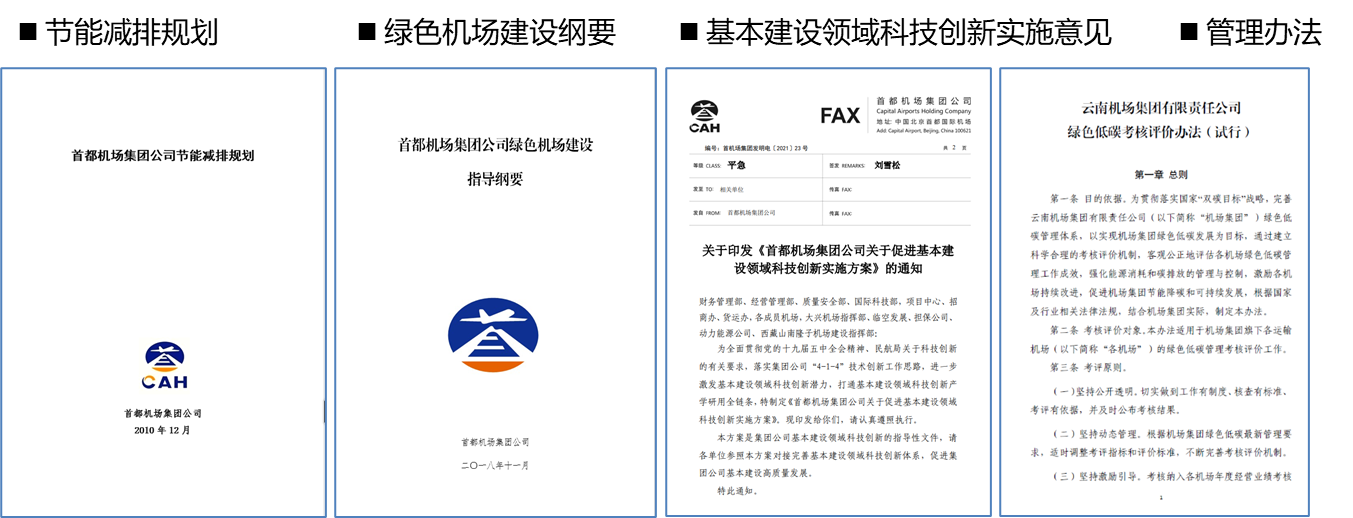1353x518 pixels.
Task: Click the date 2010 年 12 月
Action: tap(162, 430)
